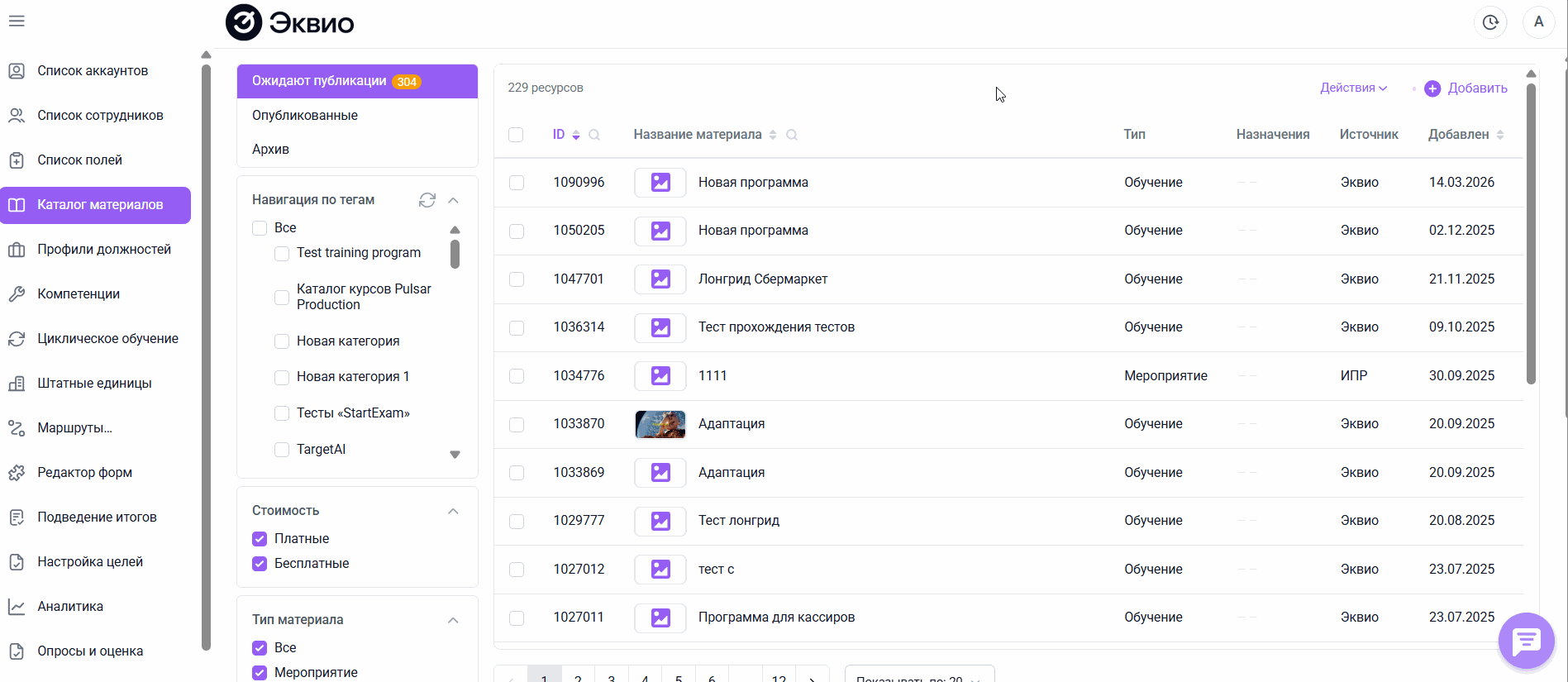This screenshot has height=682, width=1568.
Task: Switch to Архив tab
Action: click(x=357, y=150)
